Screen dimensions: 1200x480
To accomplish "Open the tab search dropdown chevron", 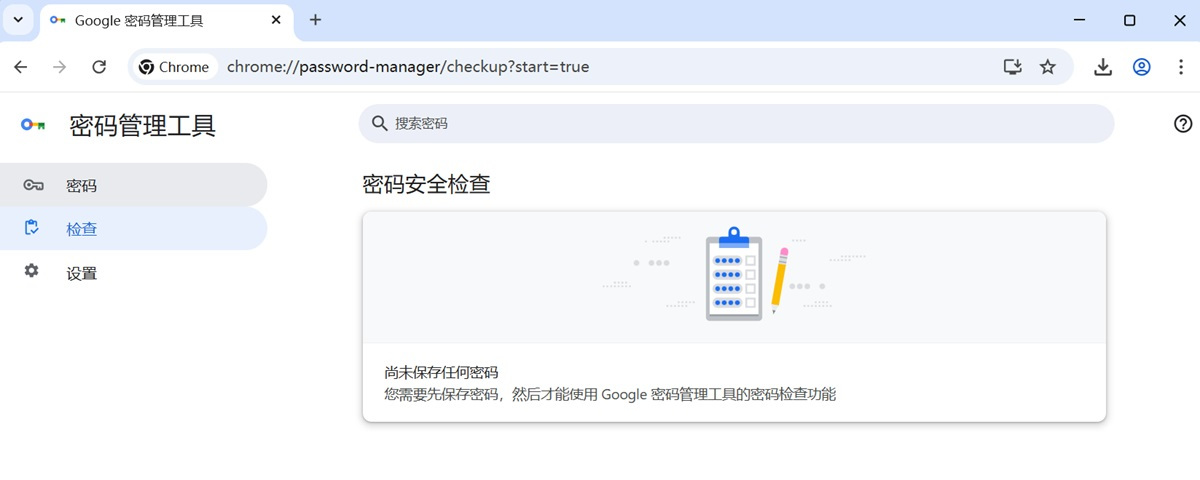I will click(x=20, y=20).
